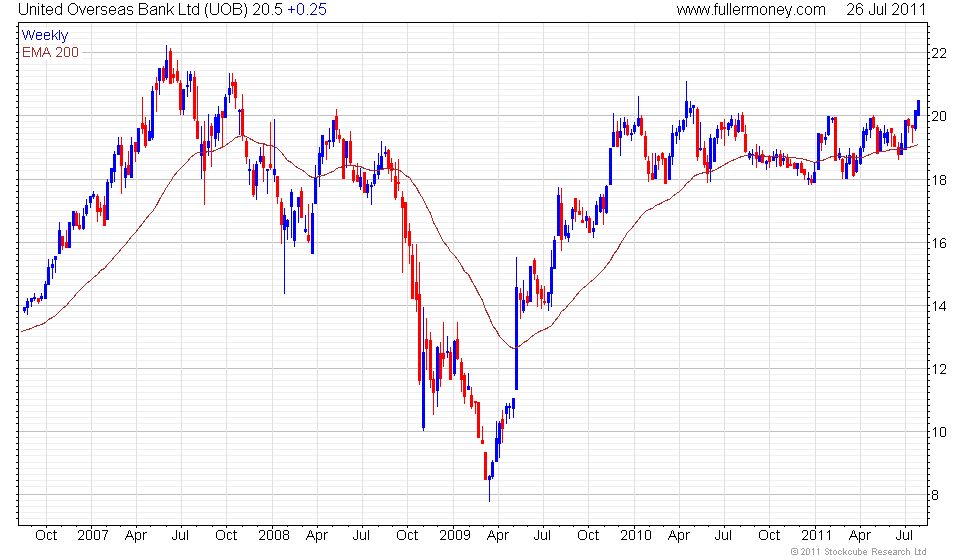Viewport: 980px width, 560px height.
Task: Click the x-axis label '2011'
Action: (817, 536)
